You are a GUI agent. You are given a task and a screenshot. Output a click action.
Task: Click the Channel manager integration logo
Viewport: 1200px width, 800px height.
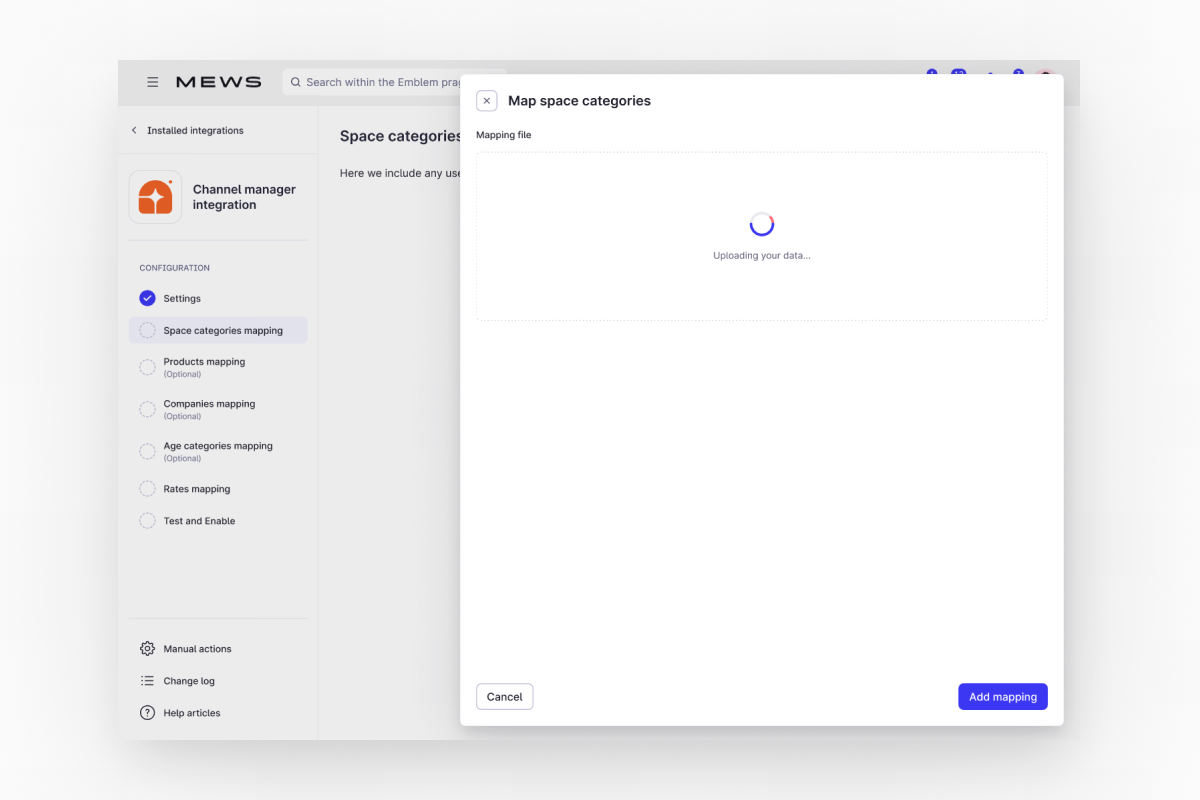155,197
